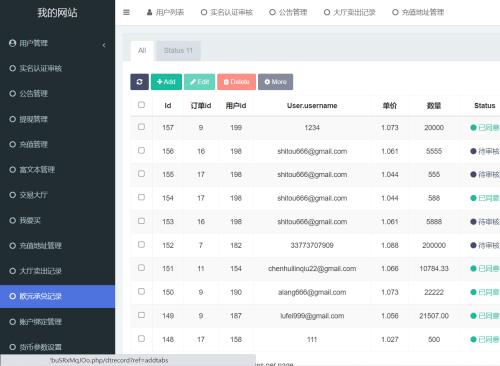Image resolution: width=500 pixels, height=366 pixels.
Task: Collapse 用户管理 with the sidebar arrow
Action: pyautogui.click(x=104, y=45)
